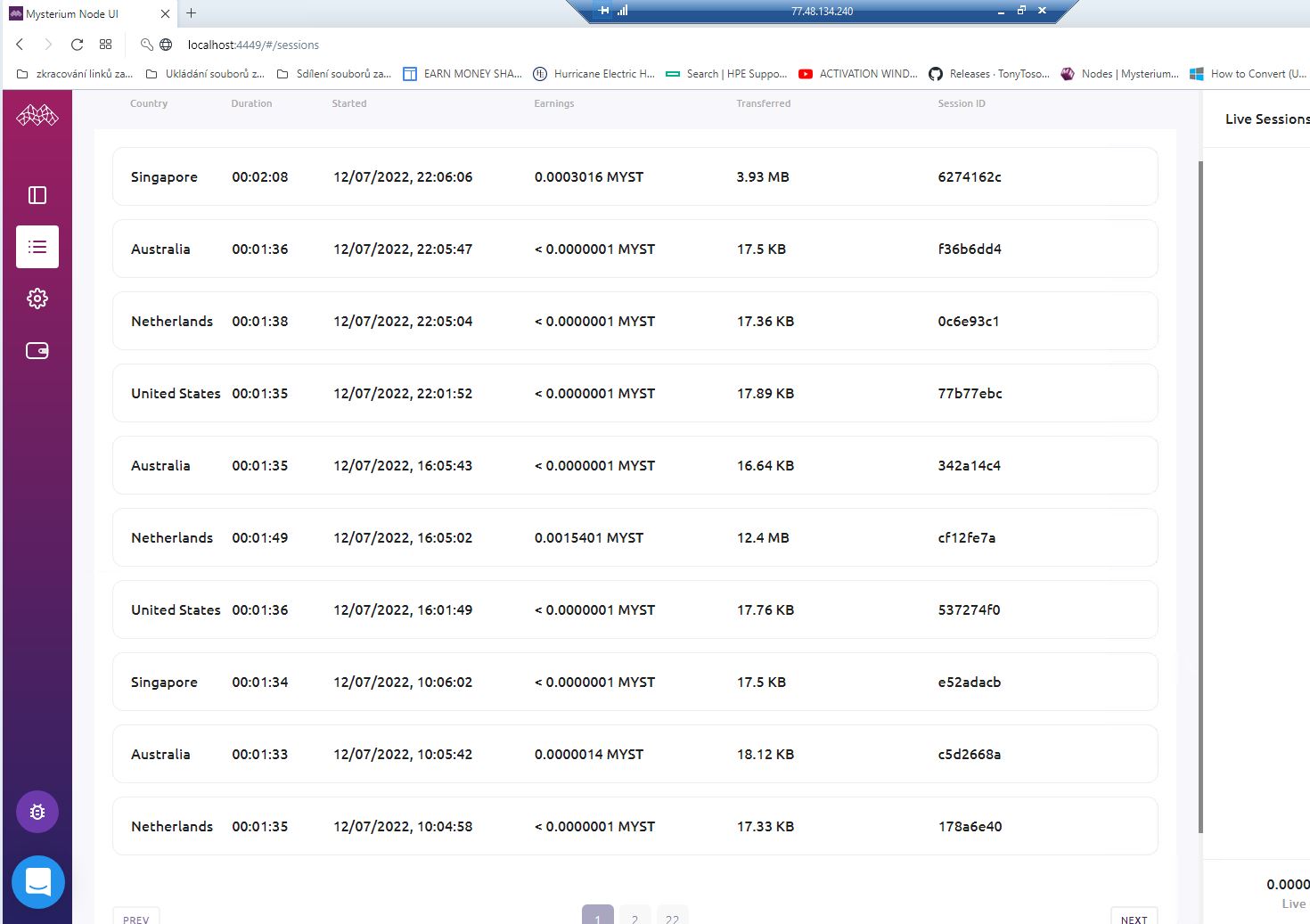The image size is (1310, 924).
Task: Open the Dashboard sidebar icon
Action: (37, 195)
